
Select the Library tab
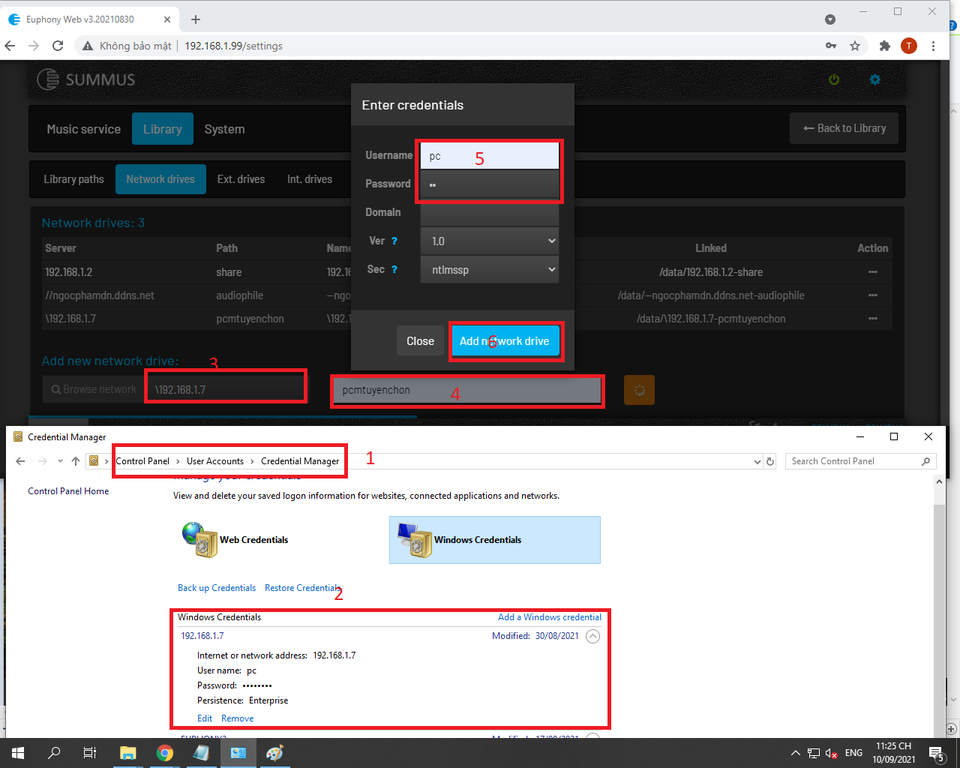[163, 129]
